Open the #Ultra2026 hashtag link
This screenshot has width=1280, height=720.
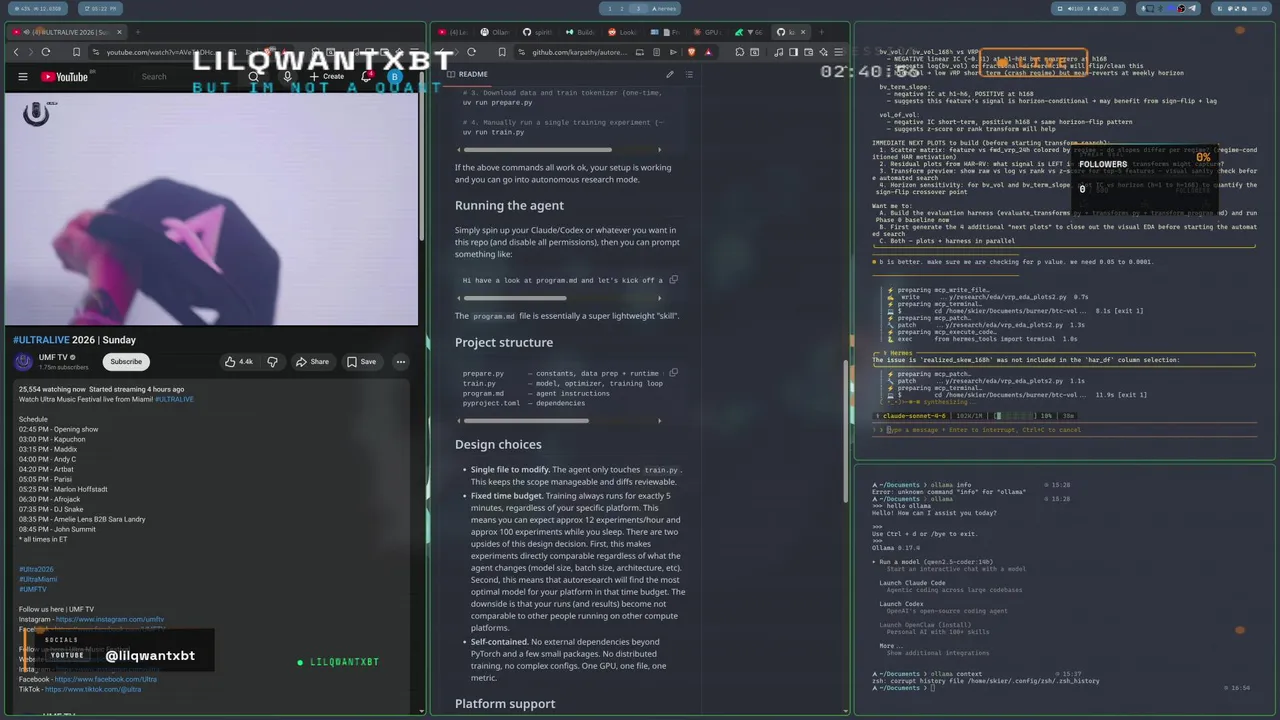click(36, 570)
